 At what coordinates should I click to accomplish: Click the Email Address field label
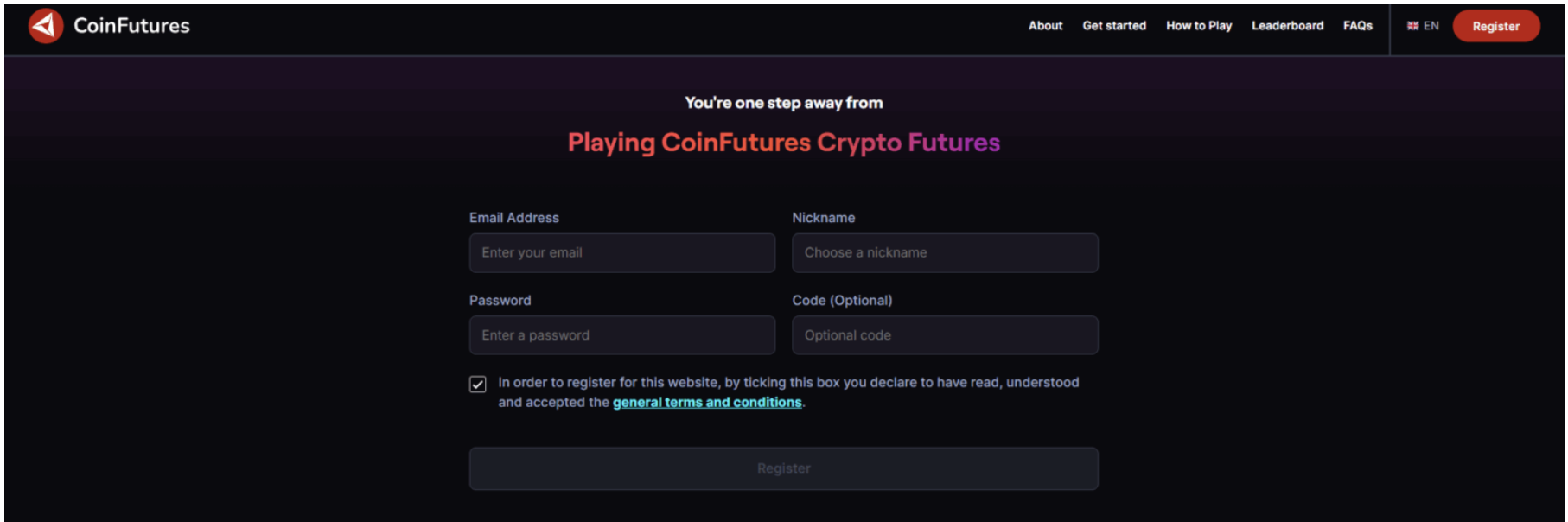[x=513, y=218]
